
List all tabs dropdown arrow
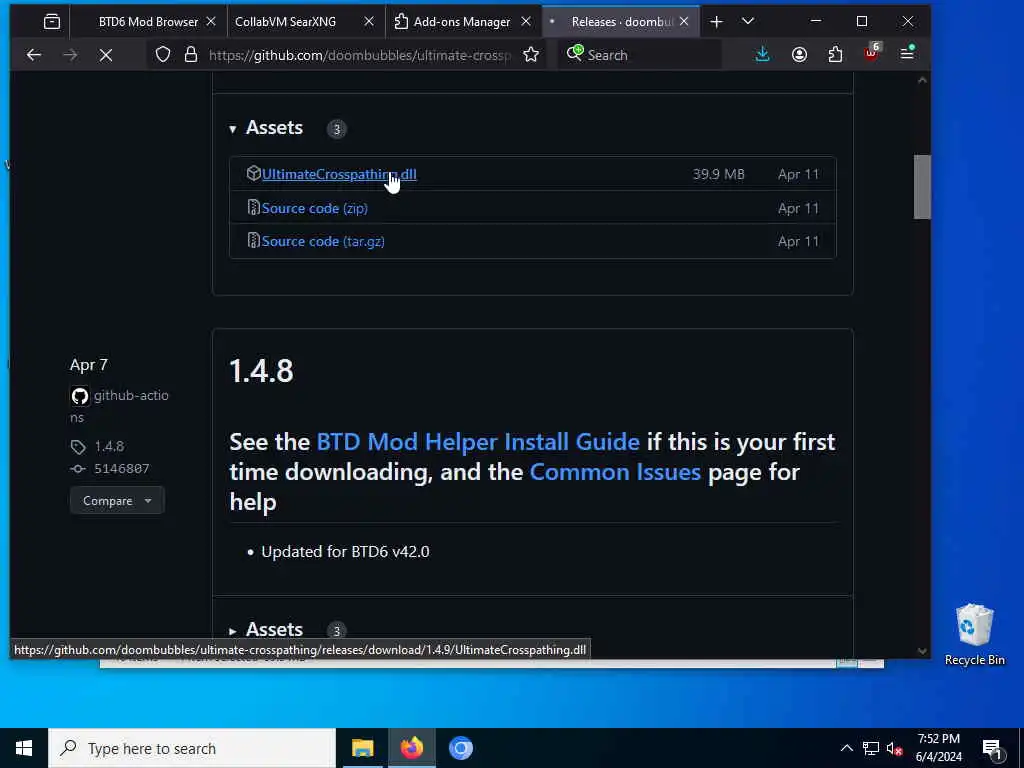[748, 22]
